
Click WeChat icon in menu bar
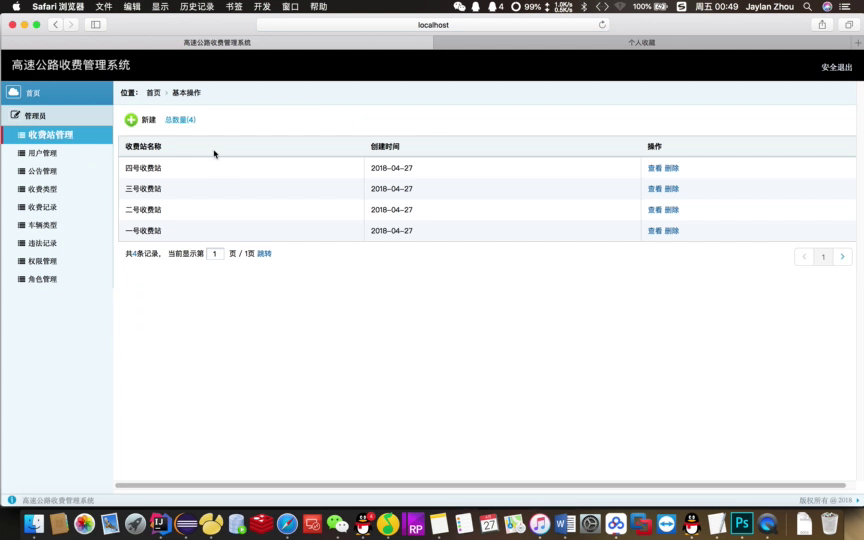click(x=459, y=7)
